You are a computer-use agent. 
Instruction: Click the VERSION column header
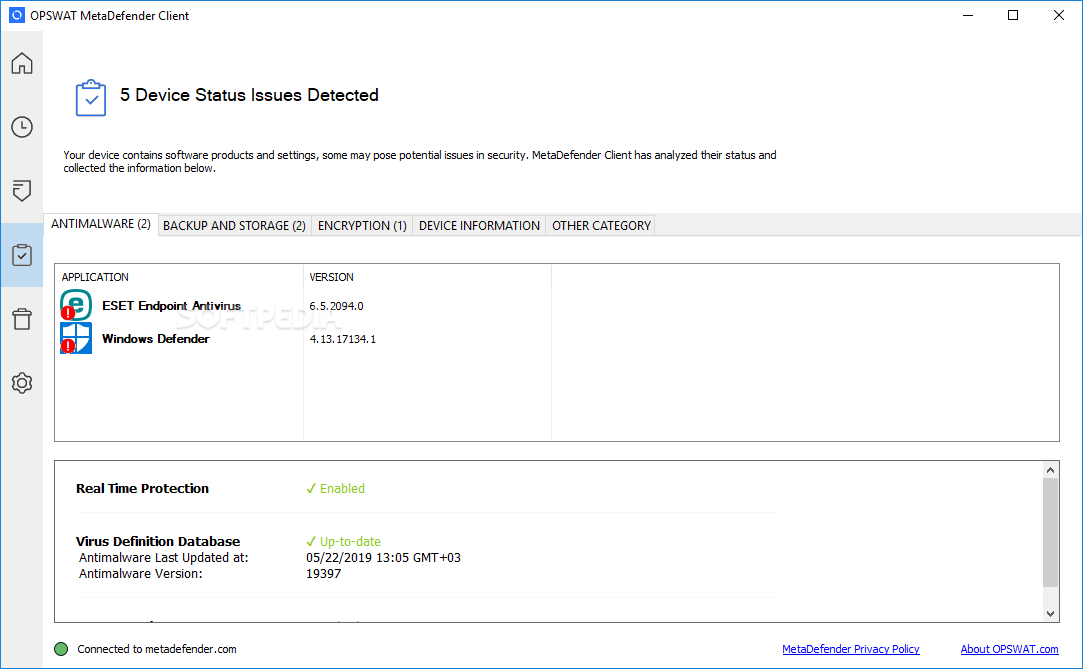331,277
